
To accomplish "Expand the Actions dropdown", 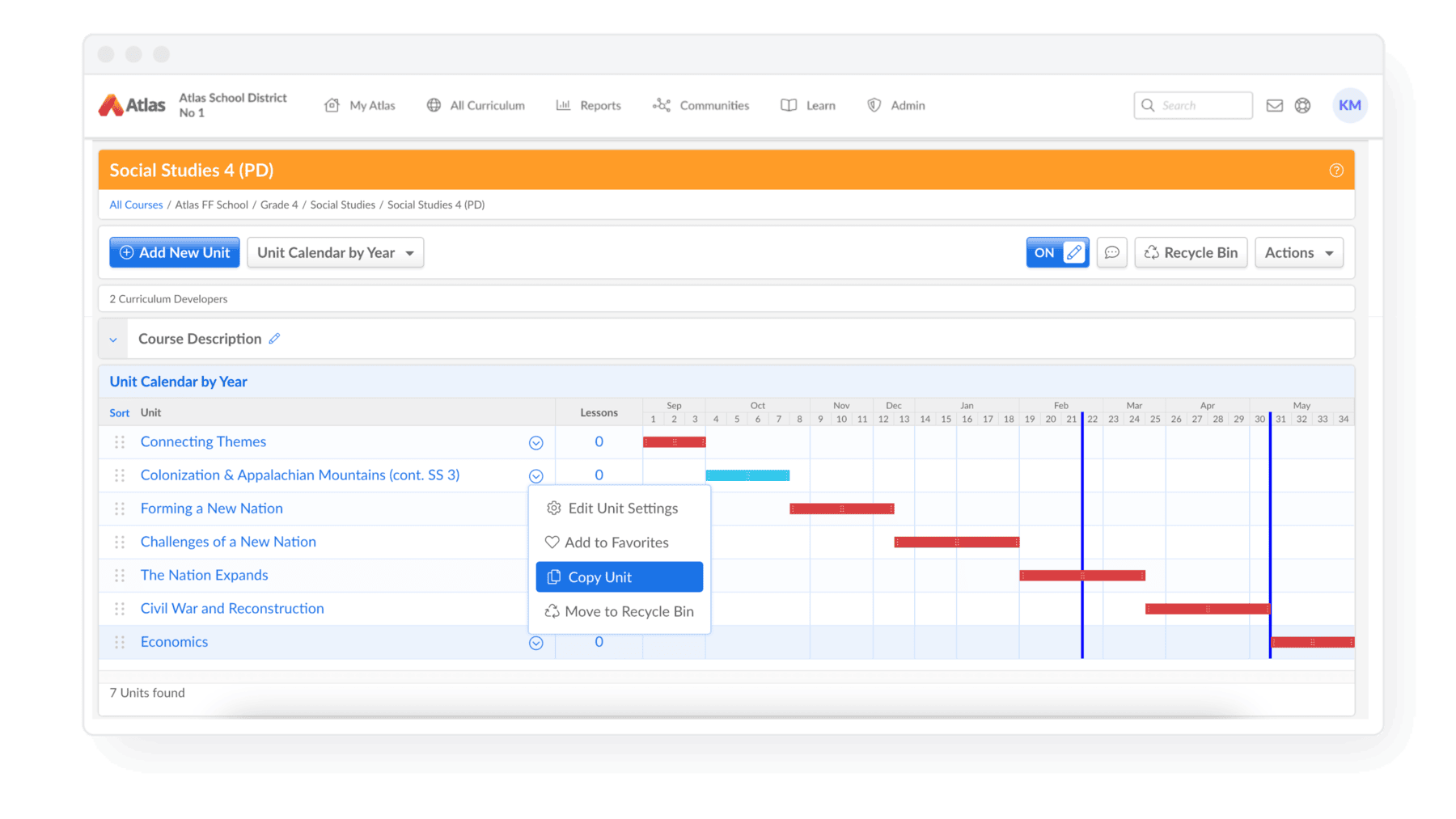I will 1298,252.
